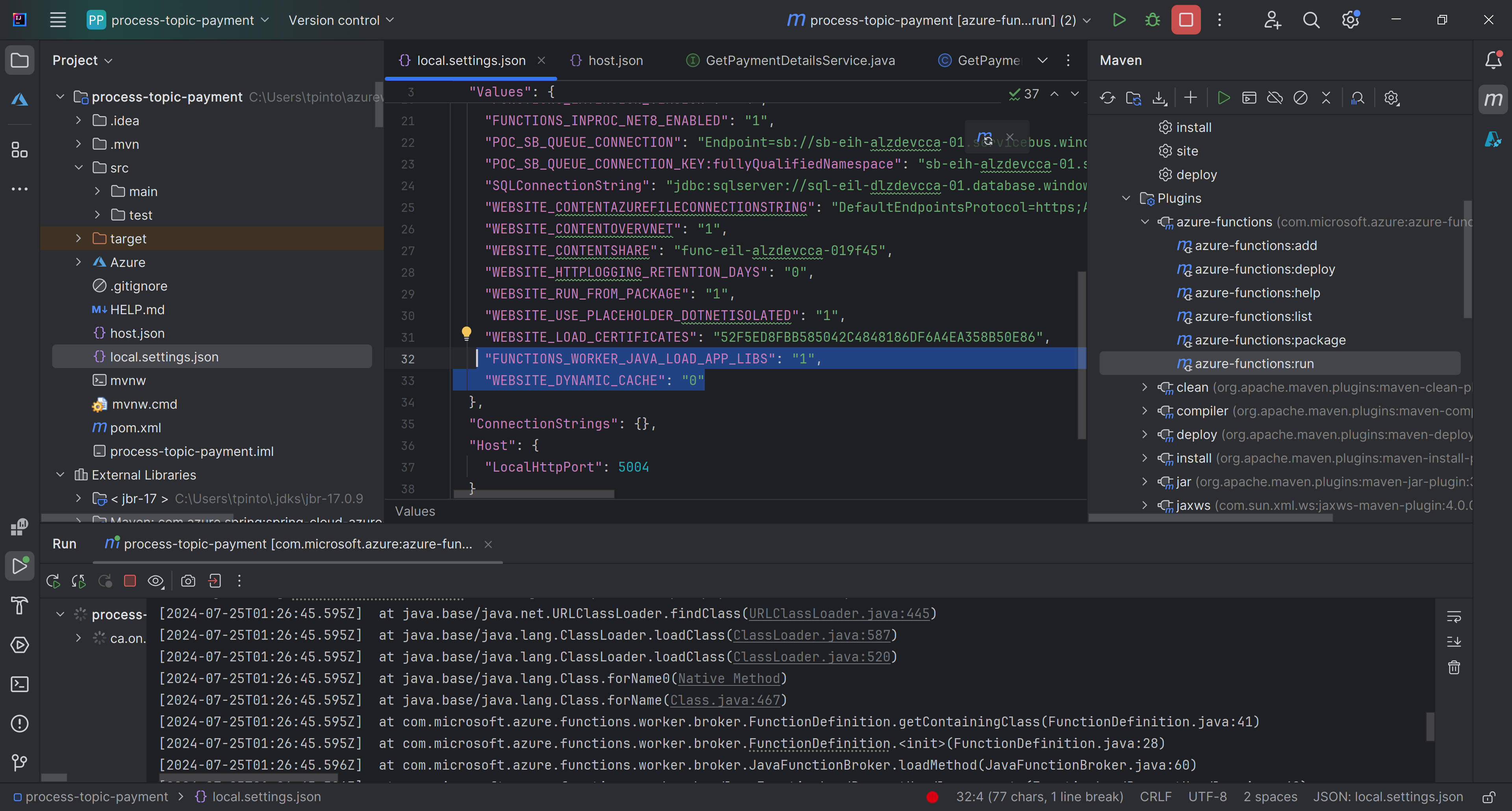Start debugging with the bug icon
Viewport: 1512px width, 811px height.
(x=1152, y=20)
